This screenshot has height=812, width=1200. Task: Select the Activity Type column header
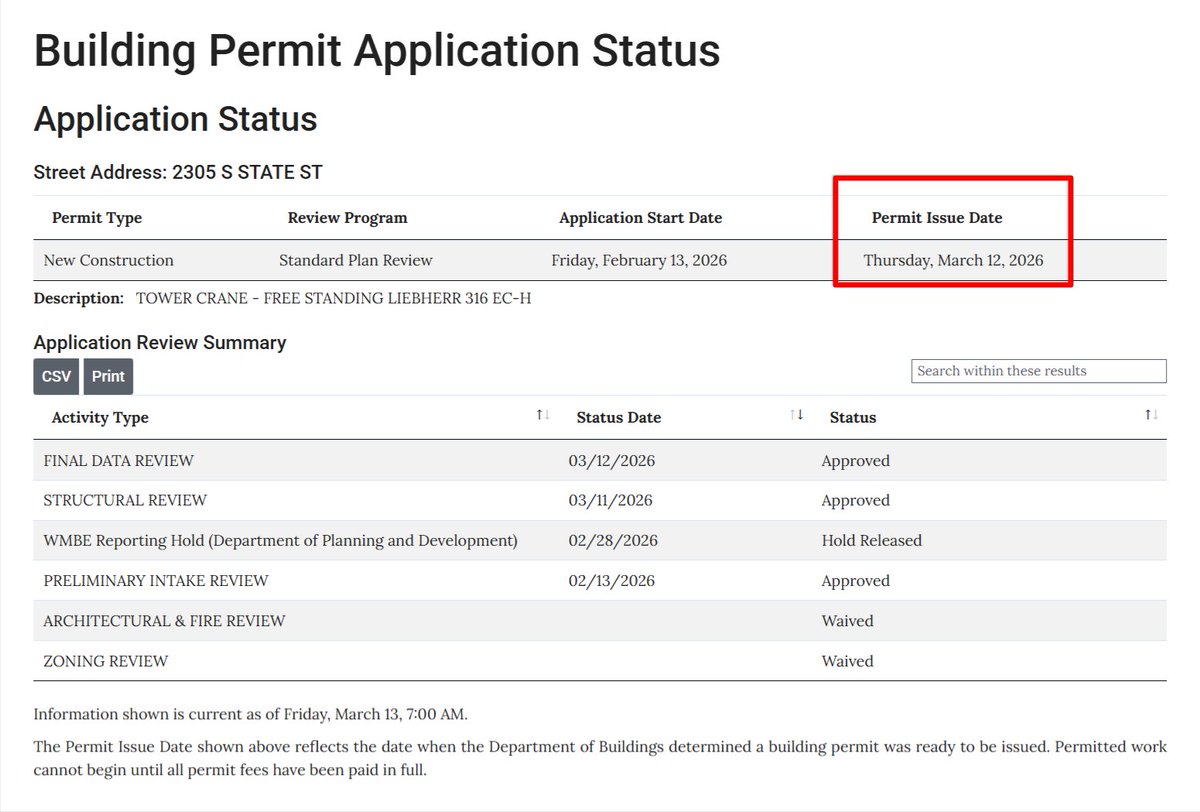100,417
